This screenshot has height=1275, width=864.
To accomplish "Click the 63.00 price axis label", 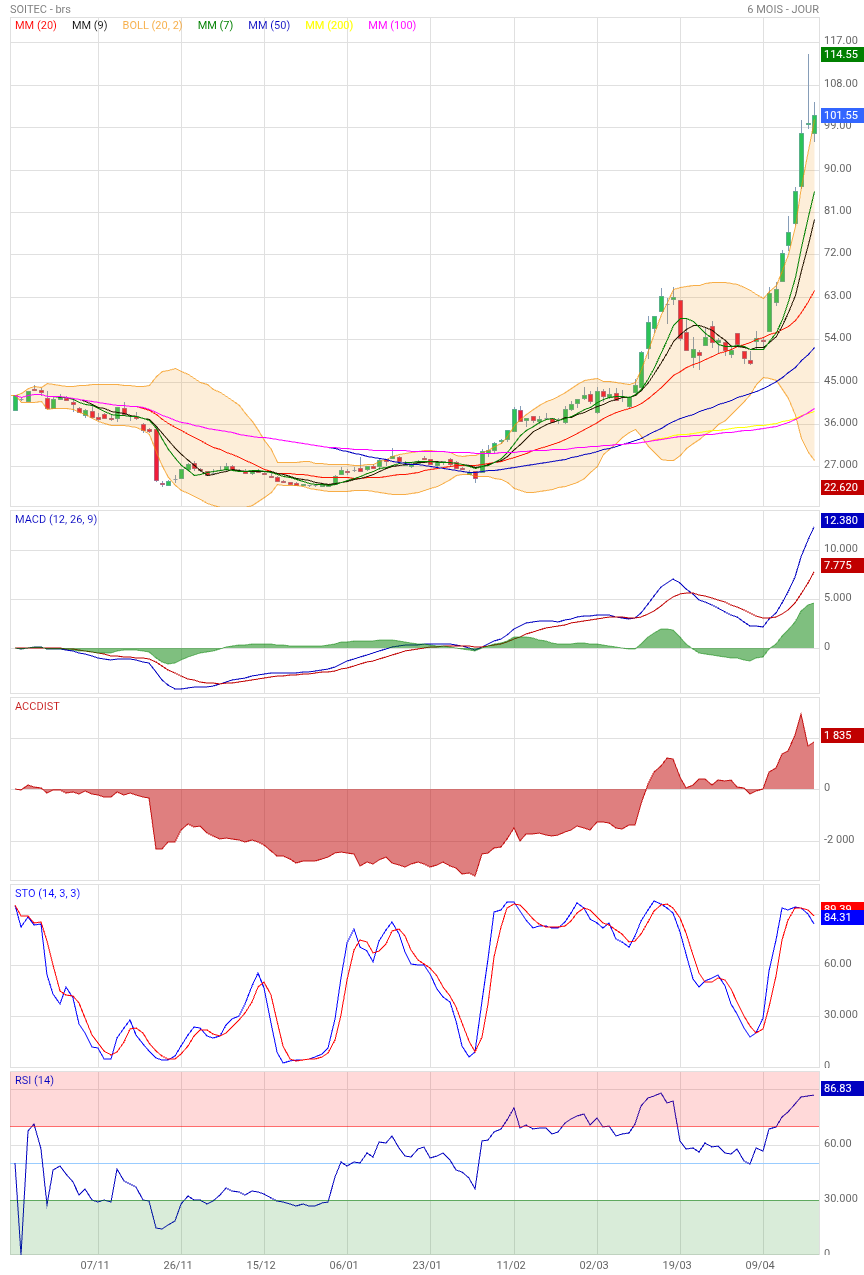I will click(x=838, y=295).
